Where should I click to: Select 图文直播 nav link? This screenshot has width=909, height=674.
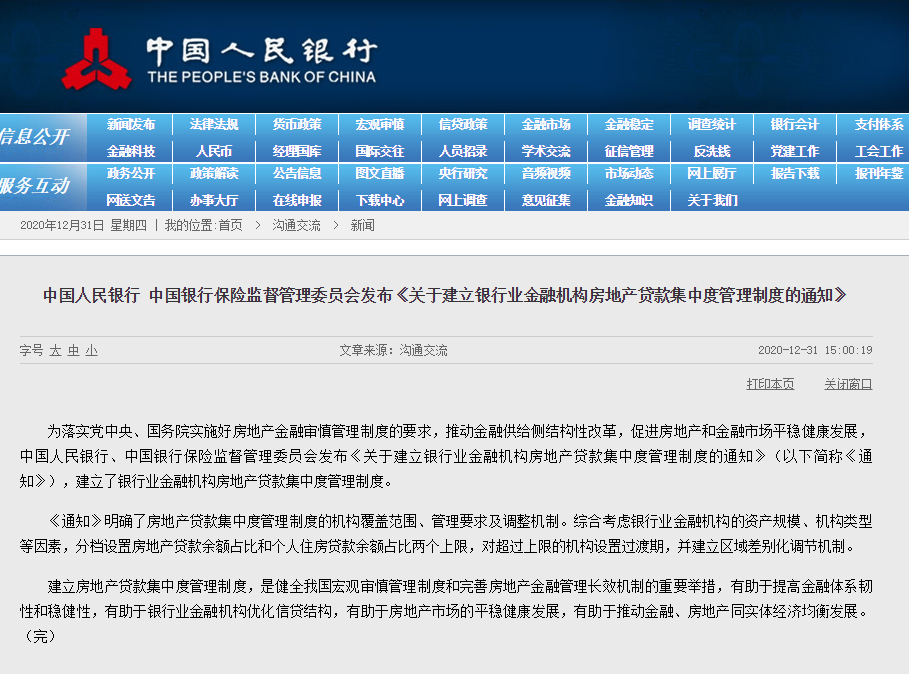tap(380, 173)
